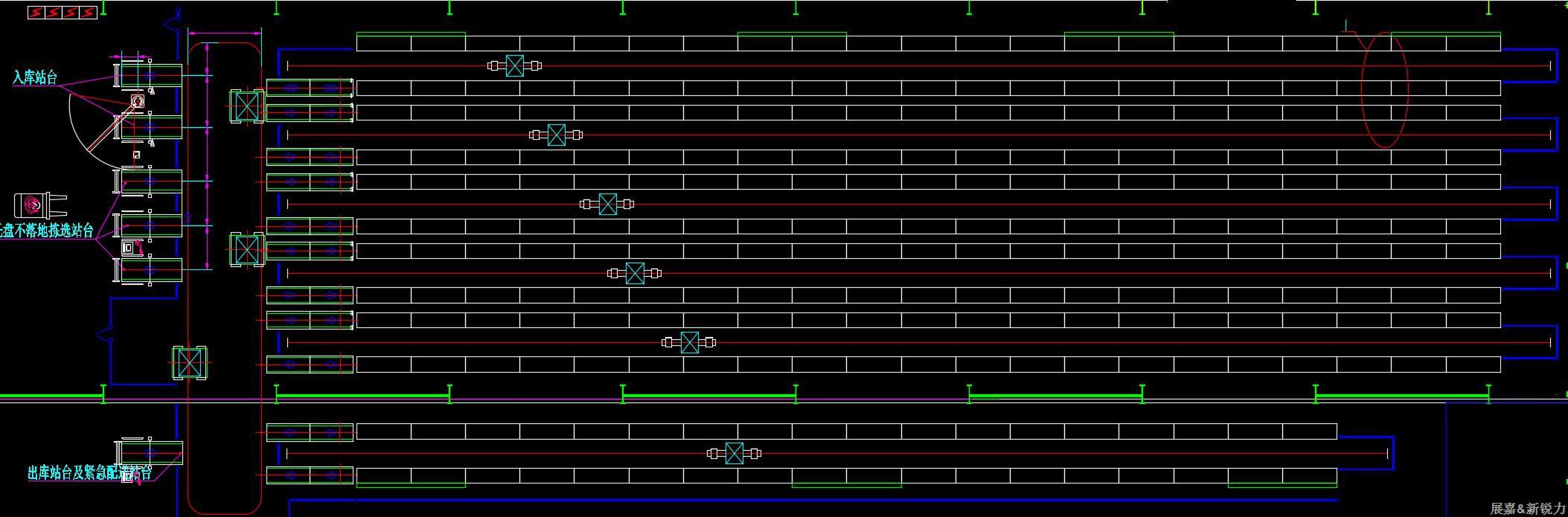Click the 展嘉&新锐力 watermark text

tap(1527, 509)
